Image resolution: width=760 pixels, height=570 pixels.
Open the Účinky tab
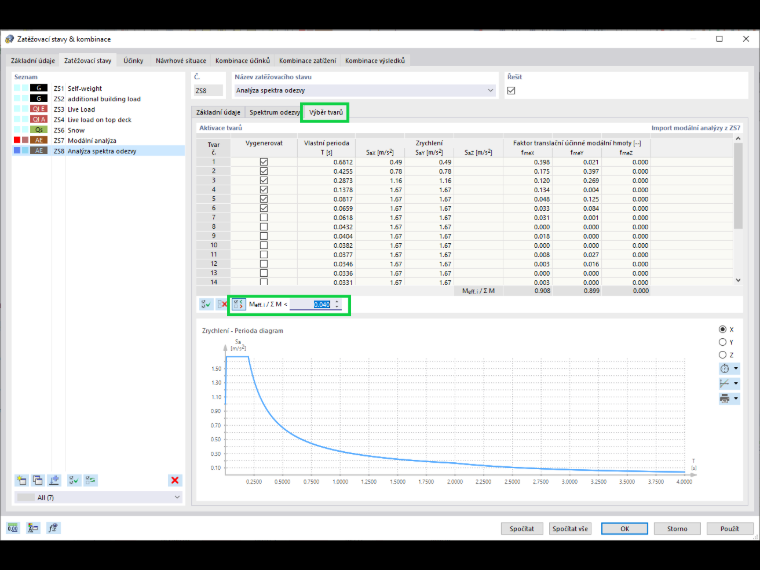[x=133, y=61]
